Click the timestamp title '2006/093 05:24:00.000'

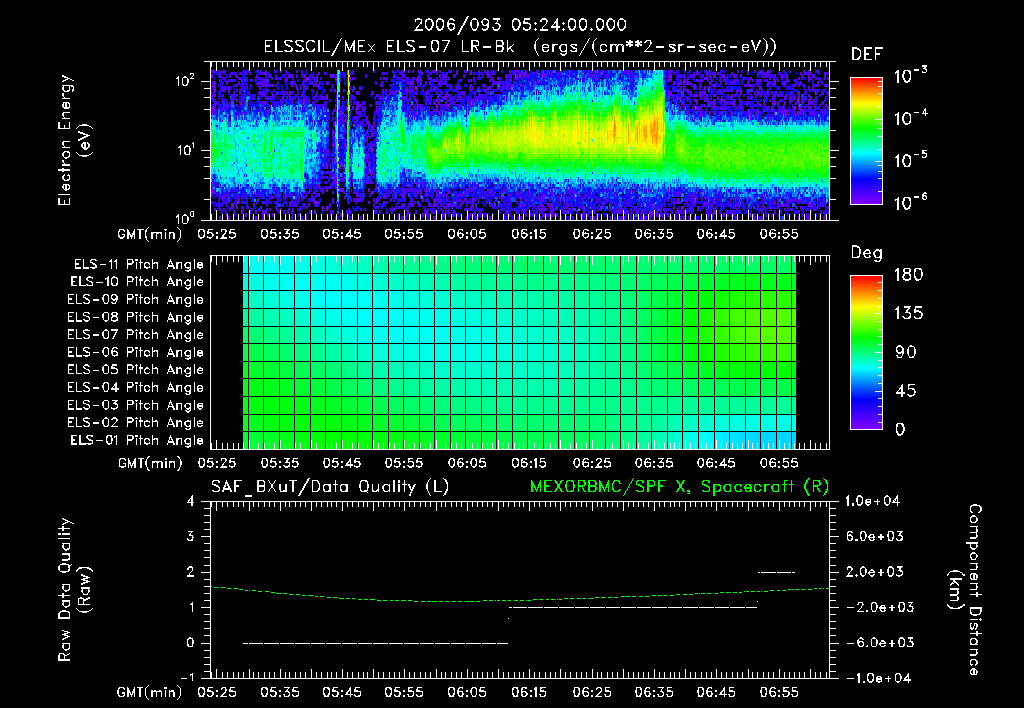520,25
